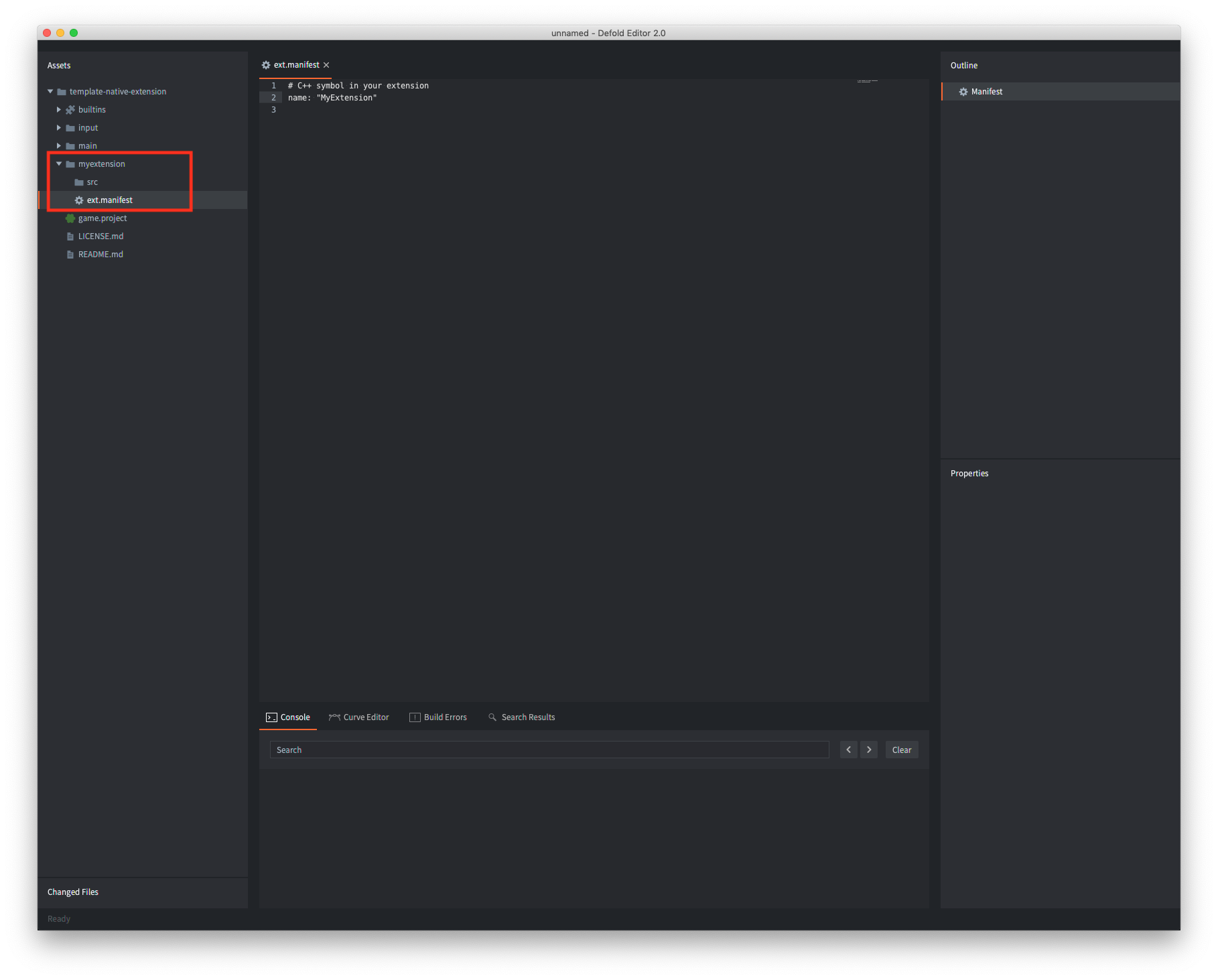This screenshot has height=980, width=1218.
Task: Click the src folder icon
Action: tap(79, 182)
